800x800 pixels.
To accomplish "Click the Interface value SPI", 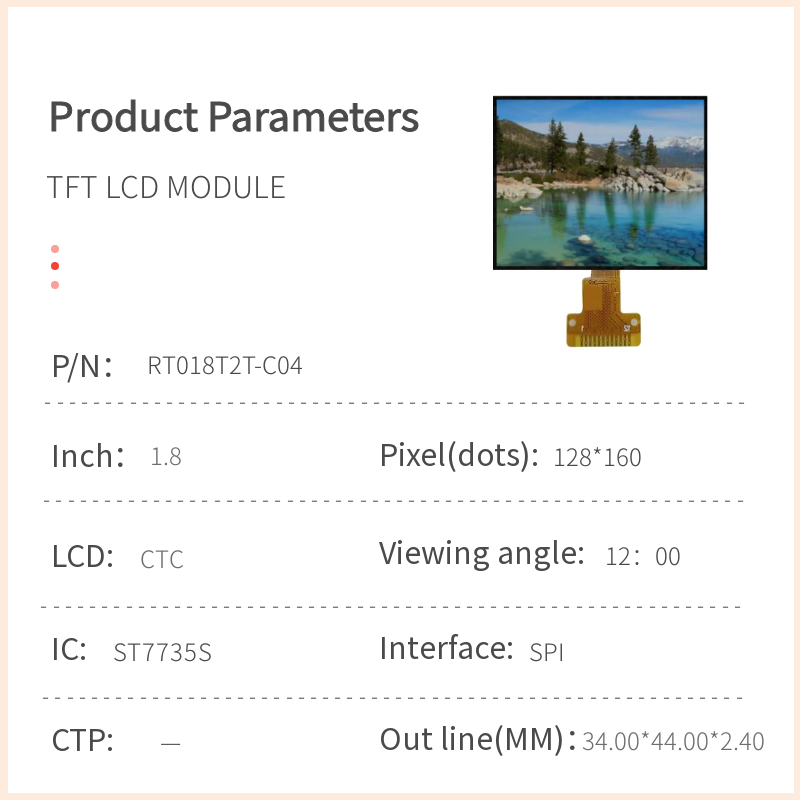I will coord(547,653).
